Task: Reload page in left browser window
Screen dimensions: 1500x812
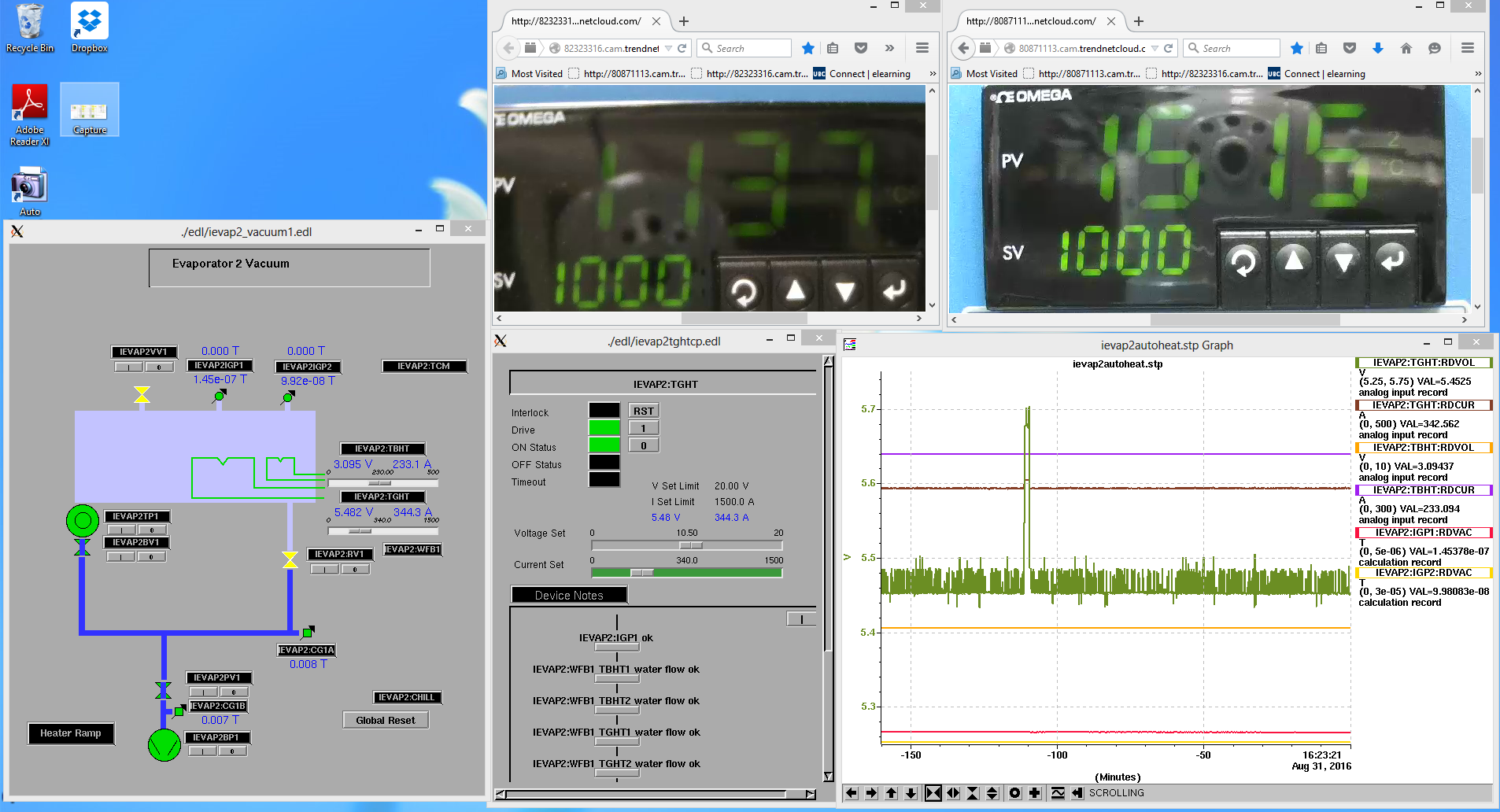Action: point(682,48)
